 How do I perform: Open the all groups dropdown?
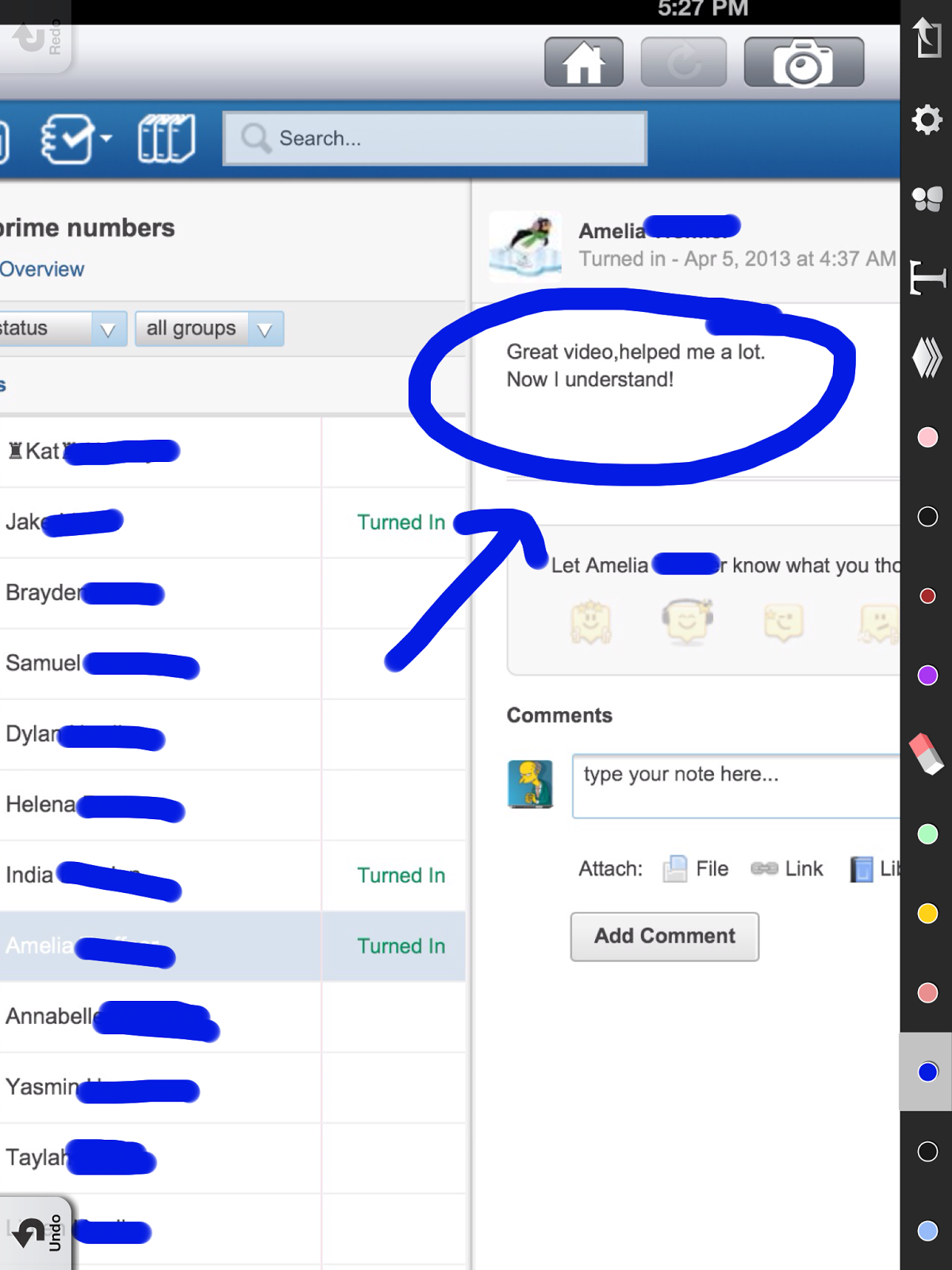point(209,329)
